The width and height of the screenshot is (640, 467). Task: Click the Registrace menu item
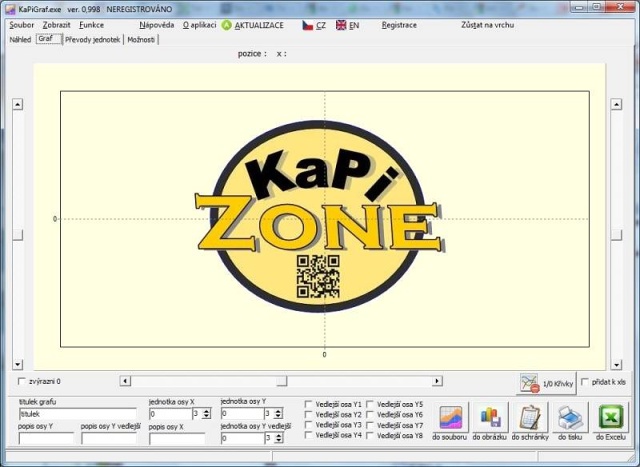399,24
